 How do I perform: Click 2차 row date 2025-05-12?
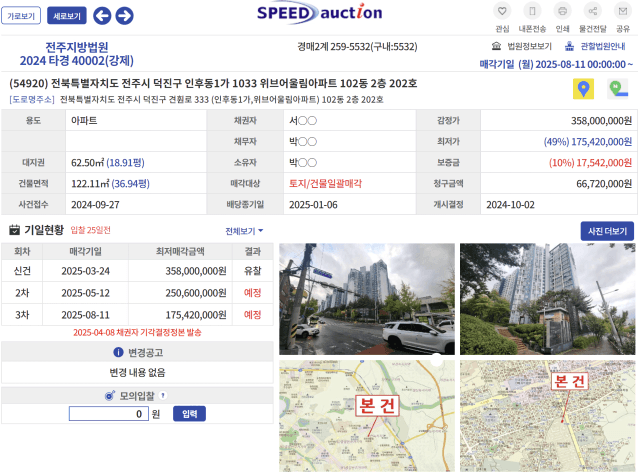(x=85, y=293)
